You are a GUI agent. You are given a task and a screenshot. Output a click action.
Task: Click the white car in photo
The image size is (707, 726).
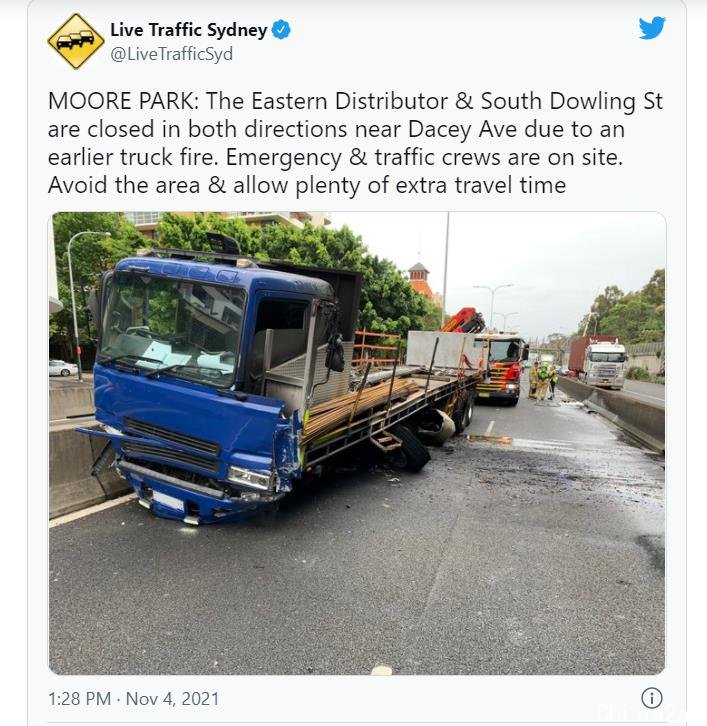63,368
